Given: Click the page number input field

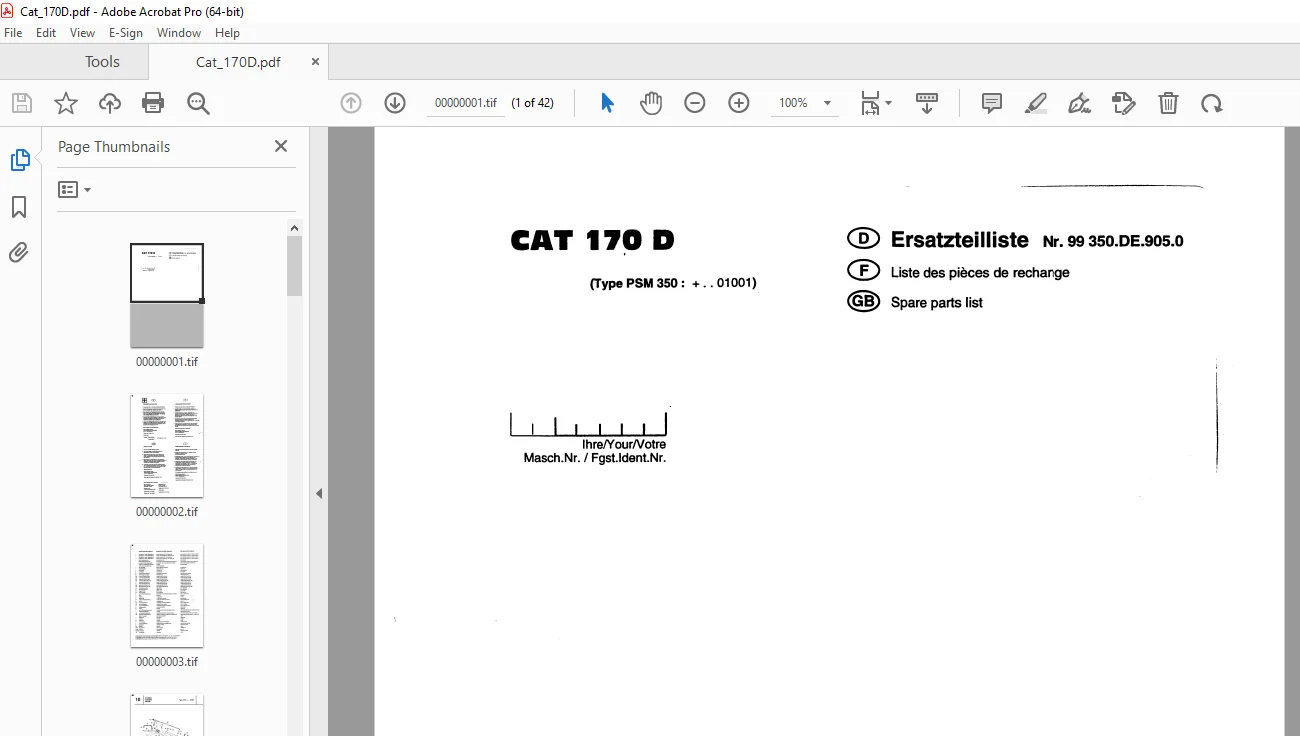Looking at the screenshot, I should [x=466, y=103].
